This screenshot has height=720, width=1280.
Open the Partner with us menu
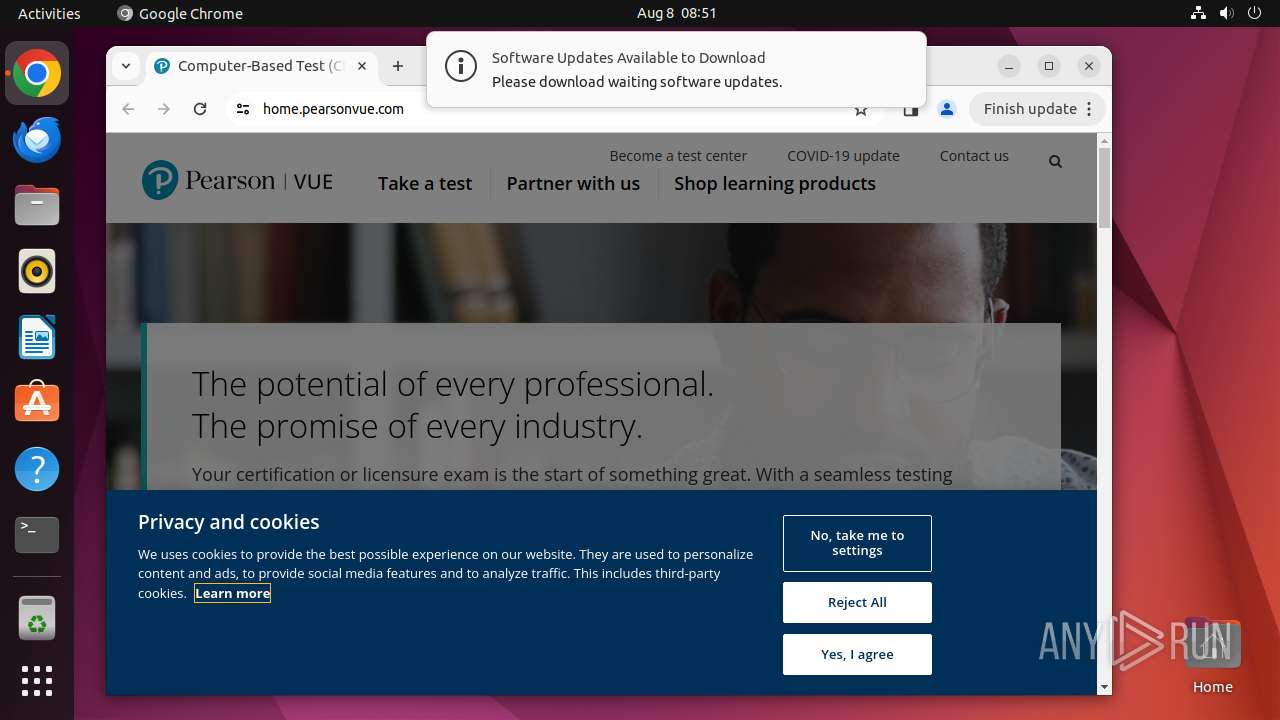point(573,183)
